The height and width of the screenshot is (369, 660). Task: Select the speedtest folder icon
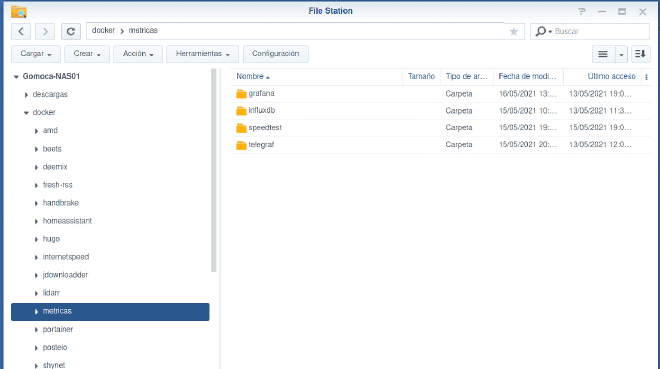tap(241, 127)
